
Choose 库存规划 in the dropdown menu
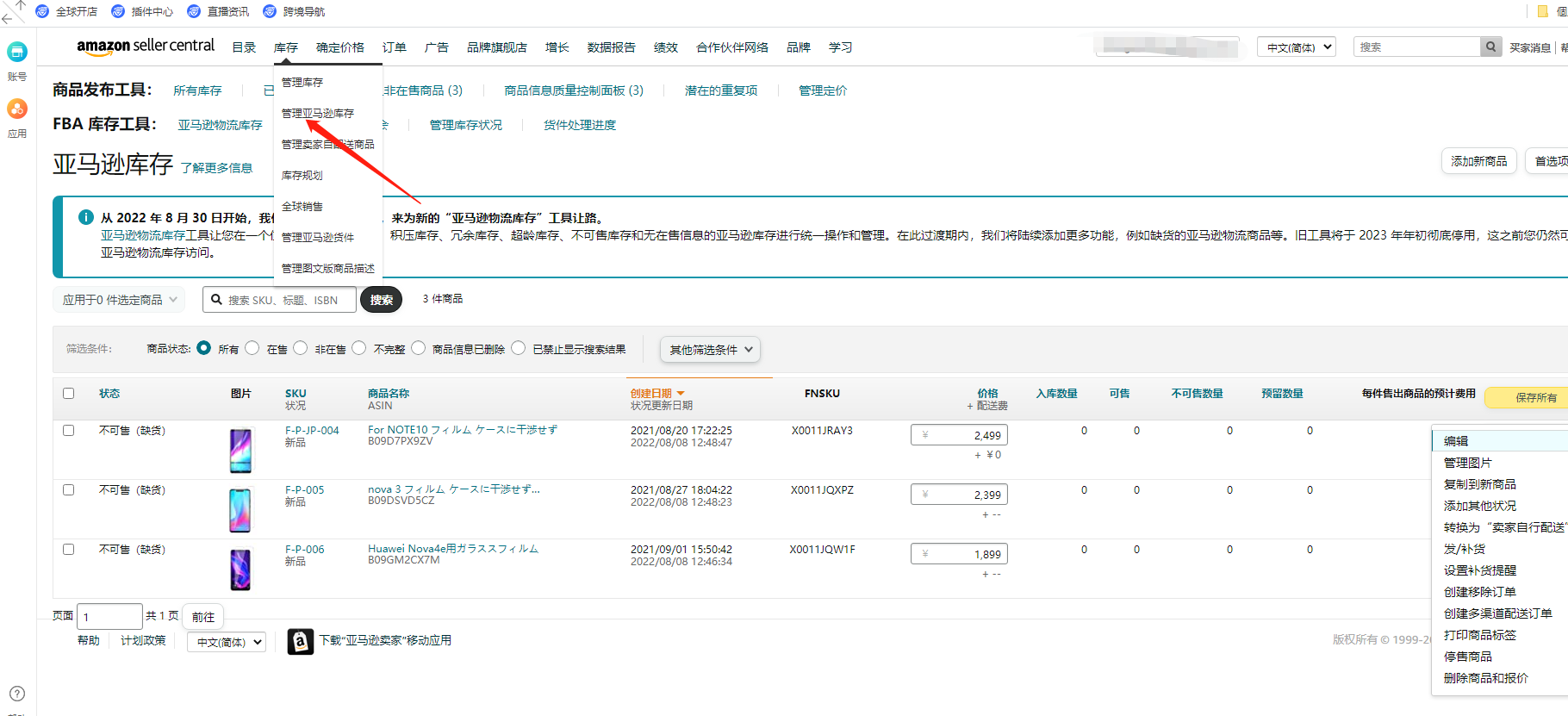coord(302,176)
